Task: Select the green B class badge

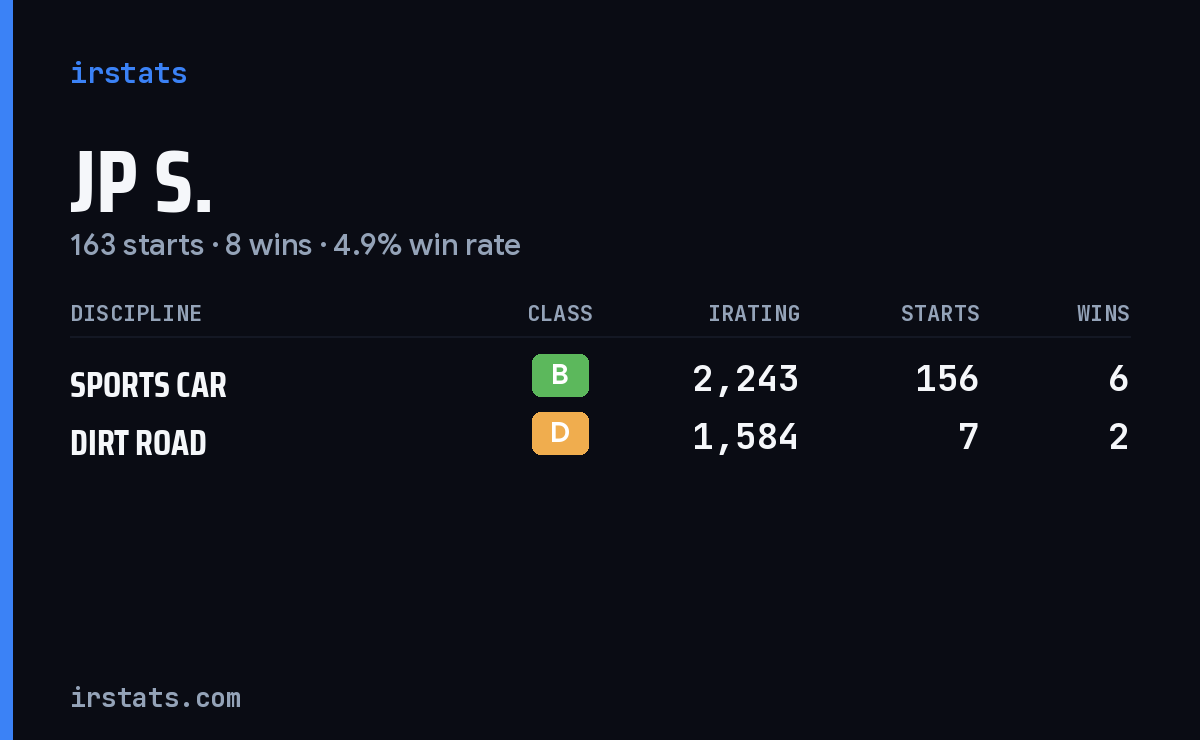Action: pos(560,375)
